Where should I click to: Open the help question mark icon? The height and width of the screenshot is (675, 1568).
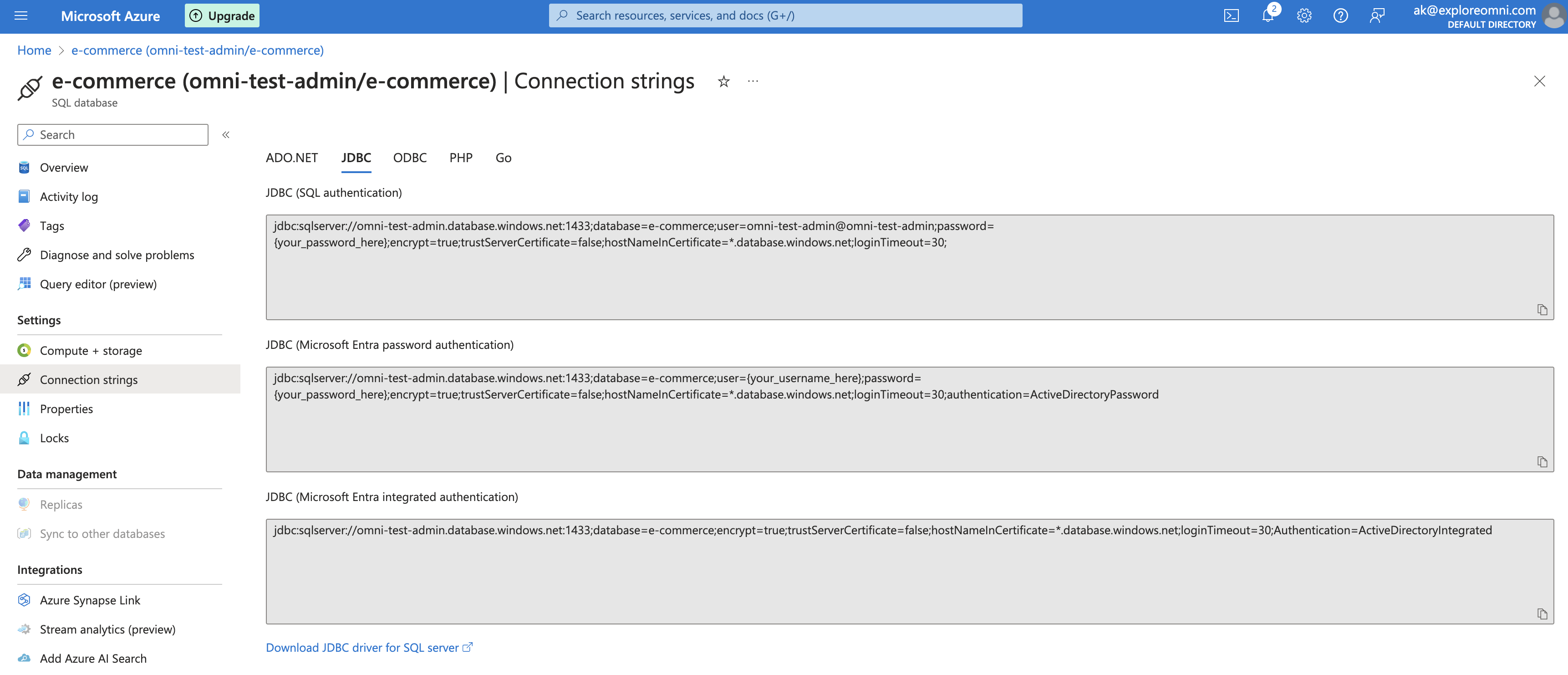point(1340,15)
